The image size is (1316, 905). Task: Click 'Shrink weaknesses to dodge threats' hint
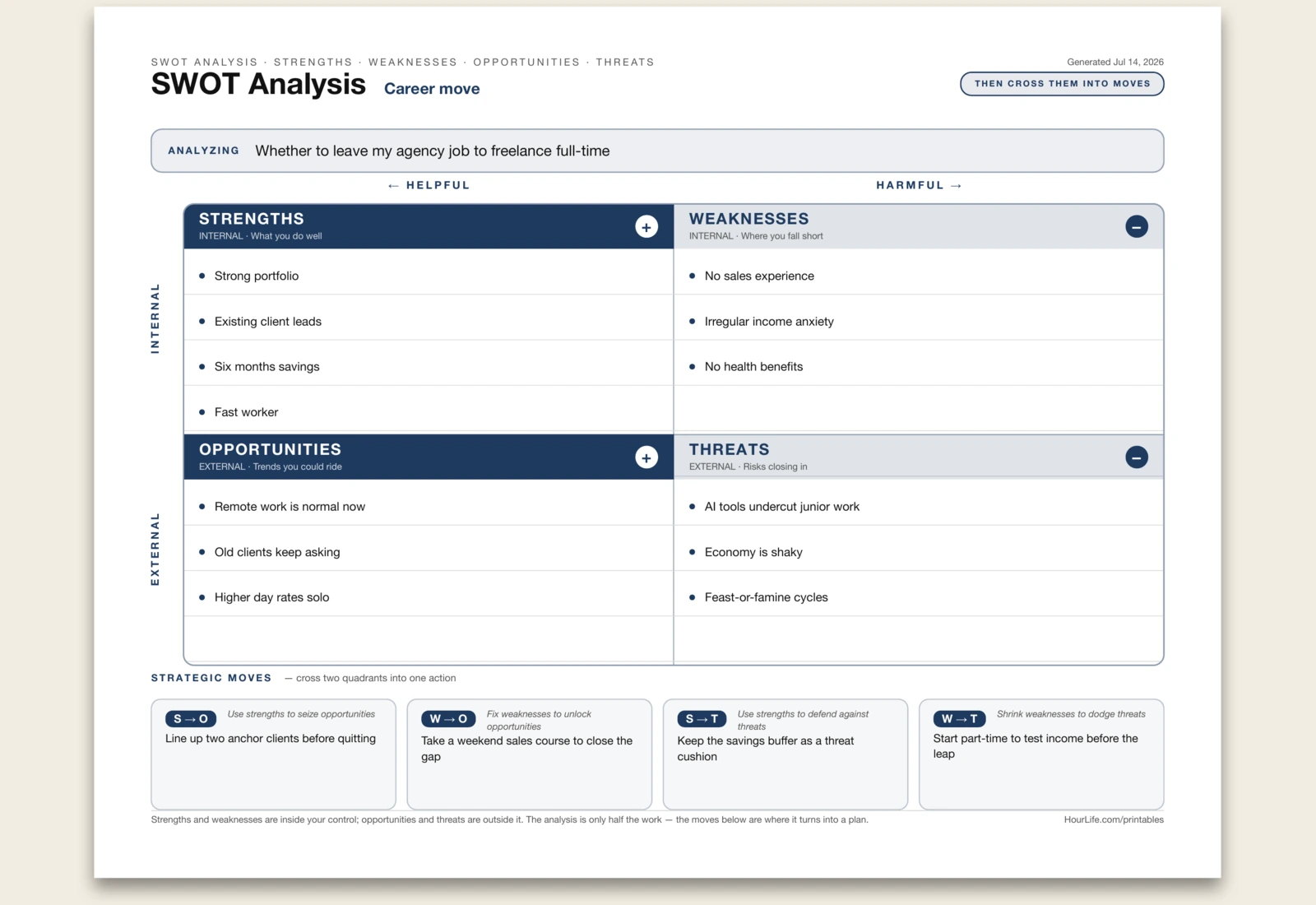(x=1071, y=714)
